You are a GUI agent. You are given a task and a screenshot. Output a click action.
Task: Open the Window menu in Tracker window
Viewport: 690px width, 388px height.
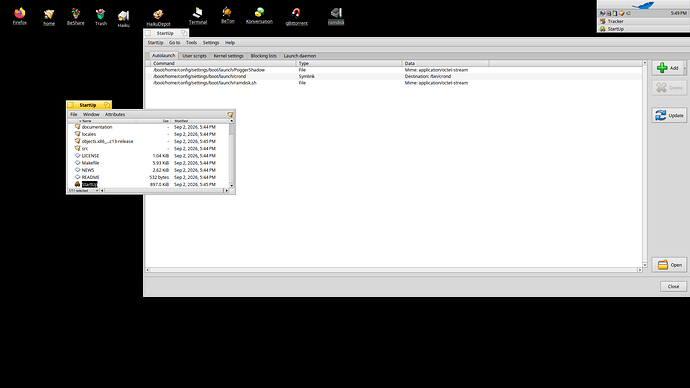(x=91, y=114)
